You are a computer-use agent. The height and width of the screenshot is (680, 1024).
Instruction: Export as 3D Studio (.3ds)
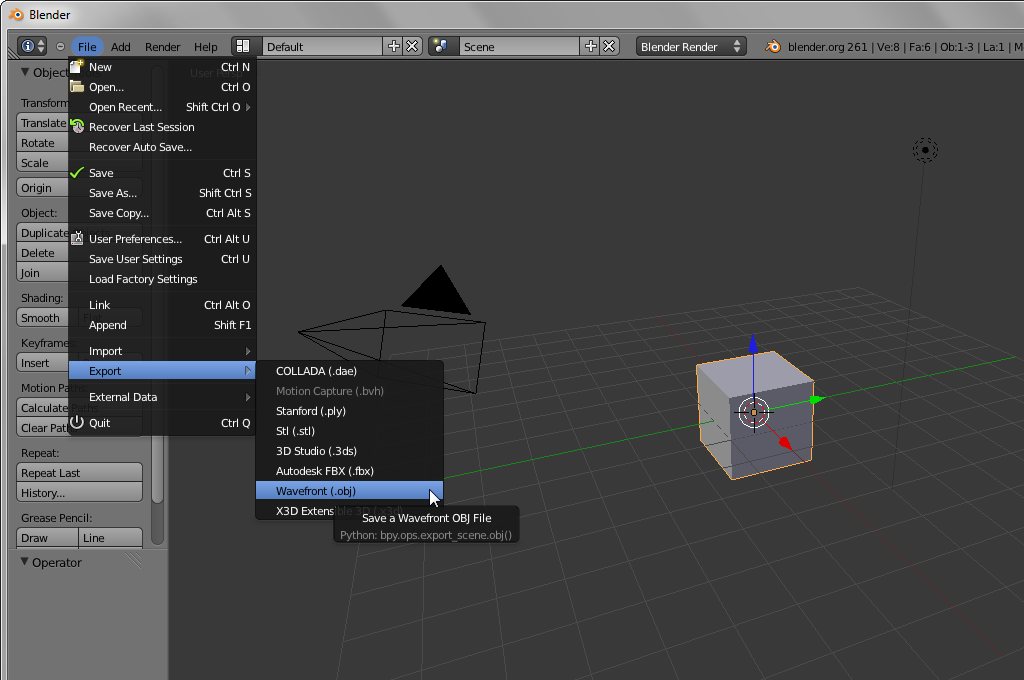[349, 451]
